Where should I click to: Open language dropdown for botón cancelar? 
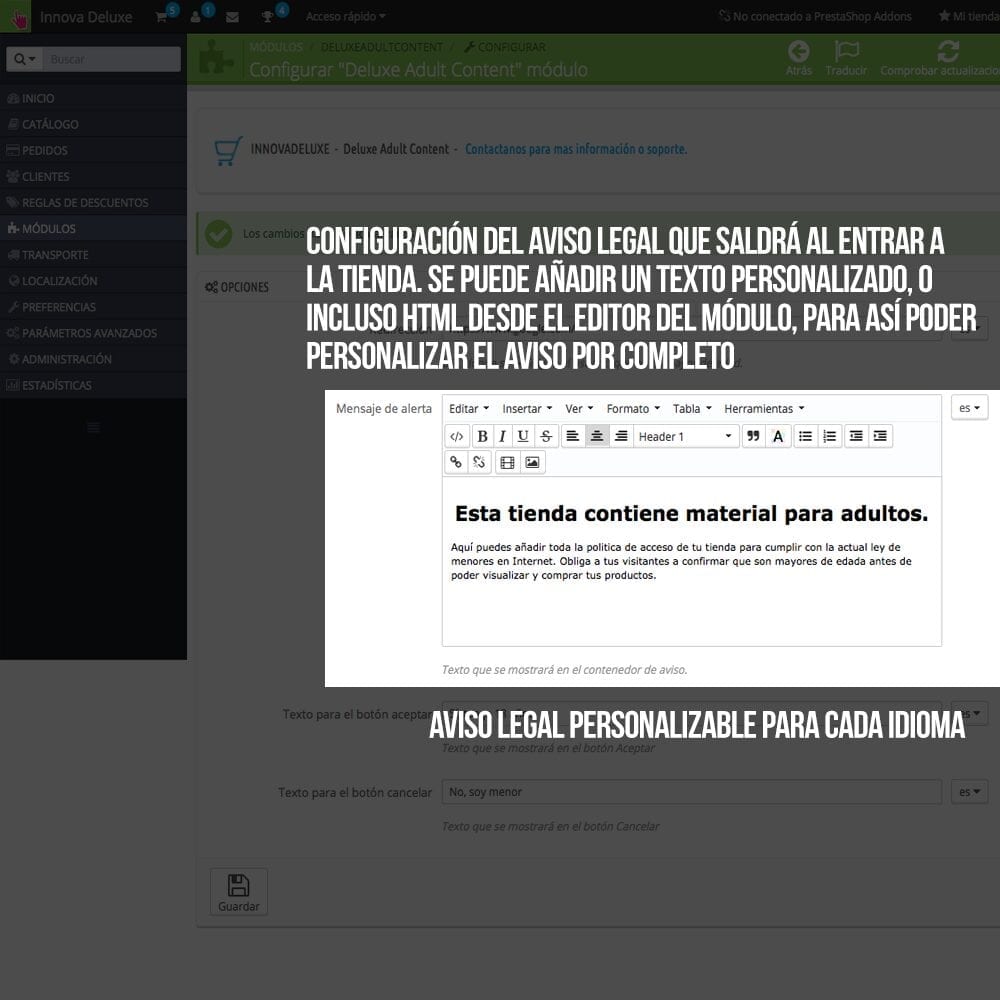click(x=969, y=791)
